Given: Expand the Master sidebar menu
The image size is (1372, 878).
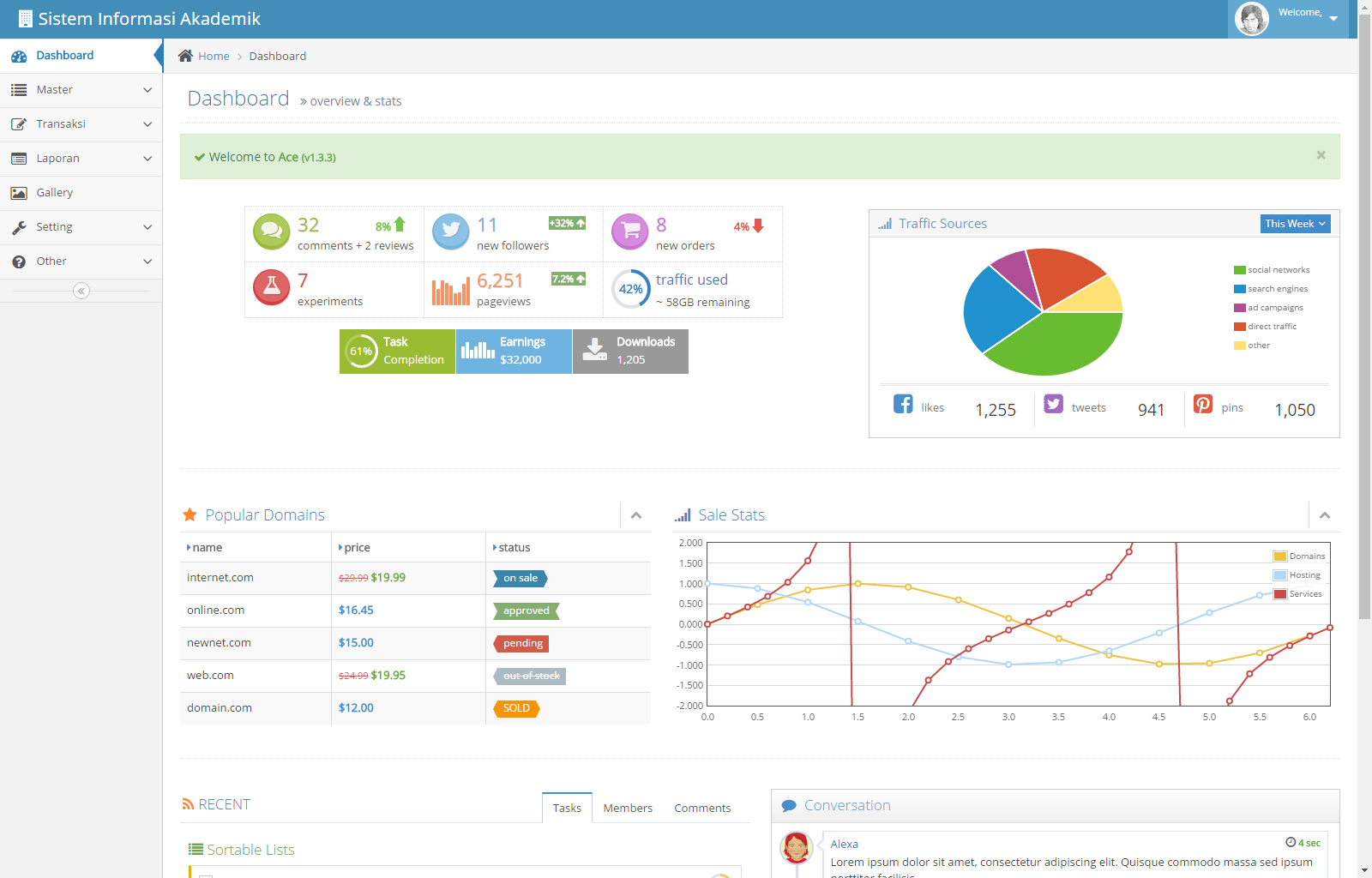Looking at the screenshot, I should 81,90.
